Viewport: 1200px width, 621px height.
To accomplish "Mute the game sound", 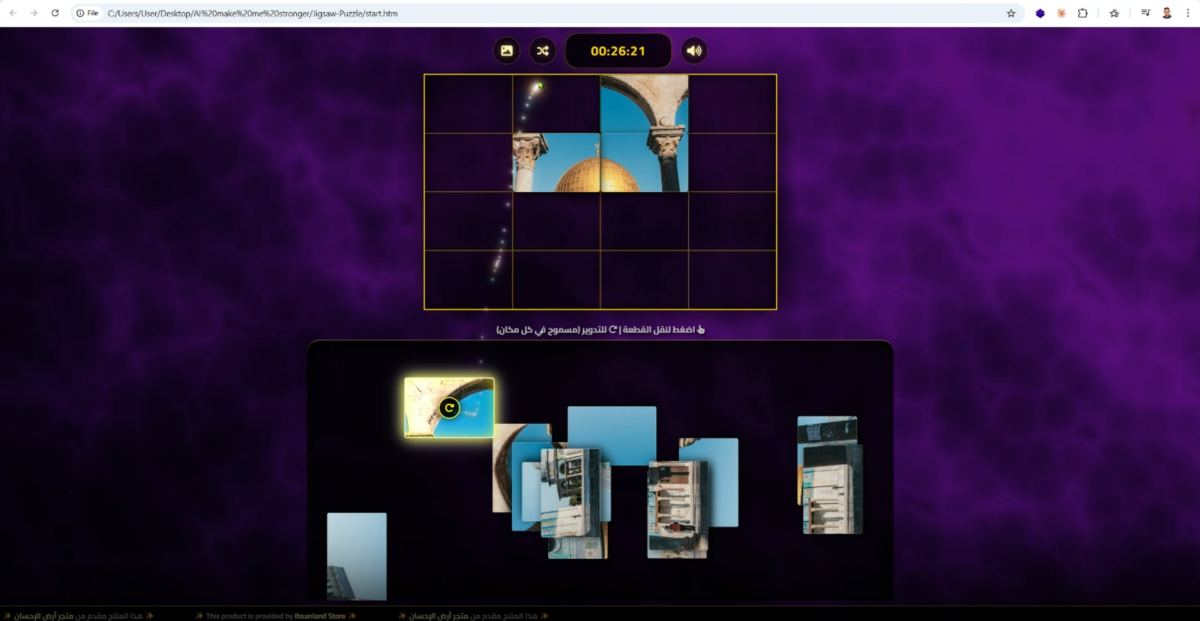I will [694, 51].
